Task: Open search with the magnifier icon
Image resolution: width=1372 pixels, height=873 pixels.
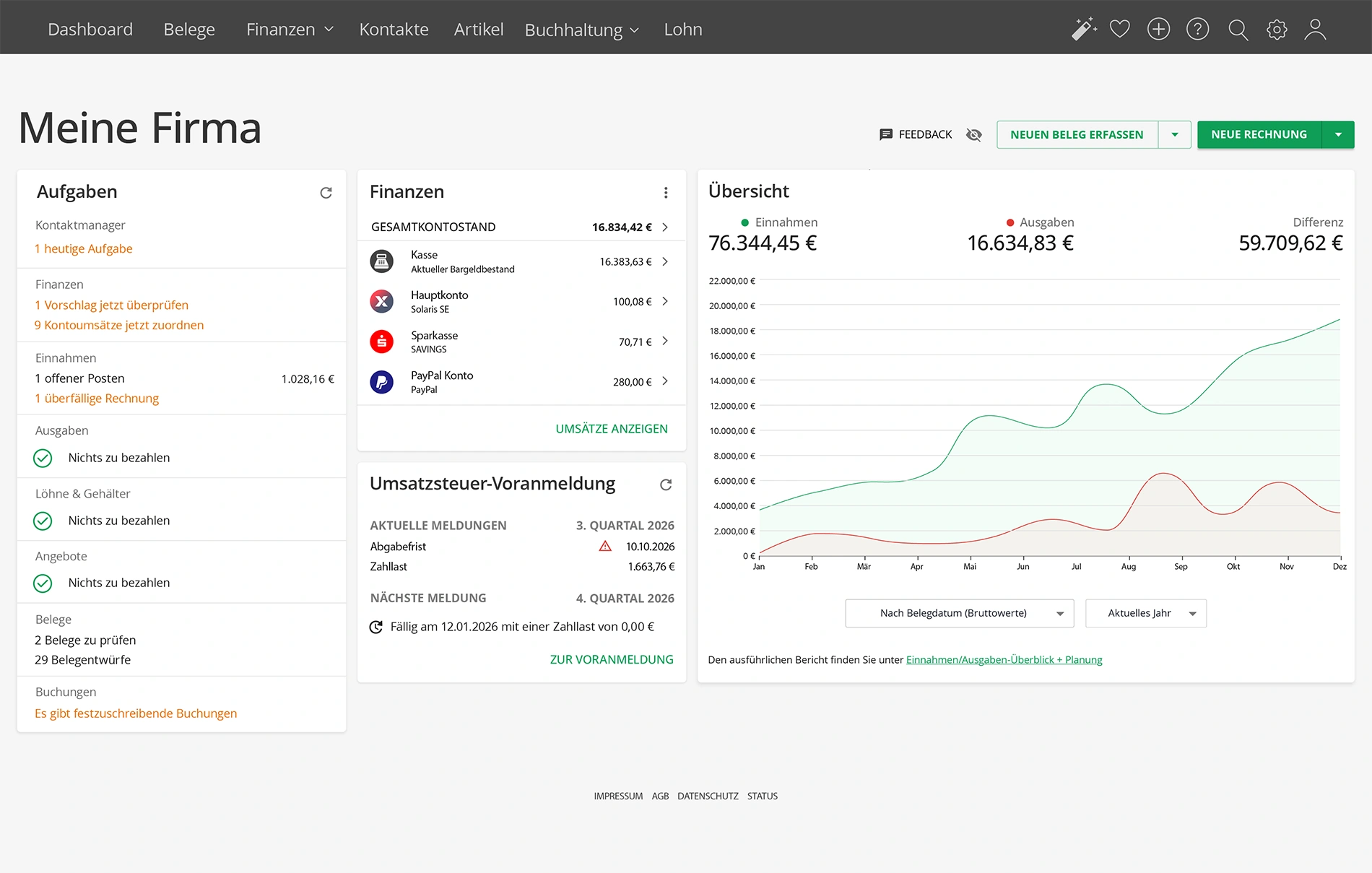Action: point(1238,30)
